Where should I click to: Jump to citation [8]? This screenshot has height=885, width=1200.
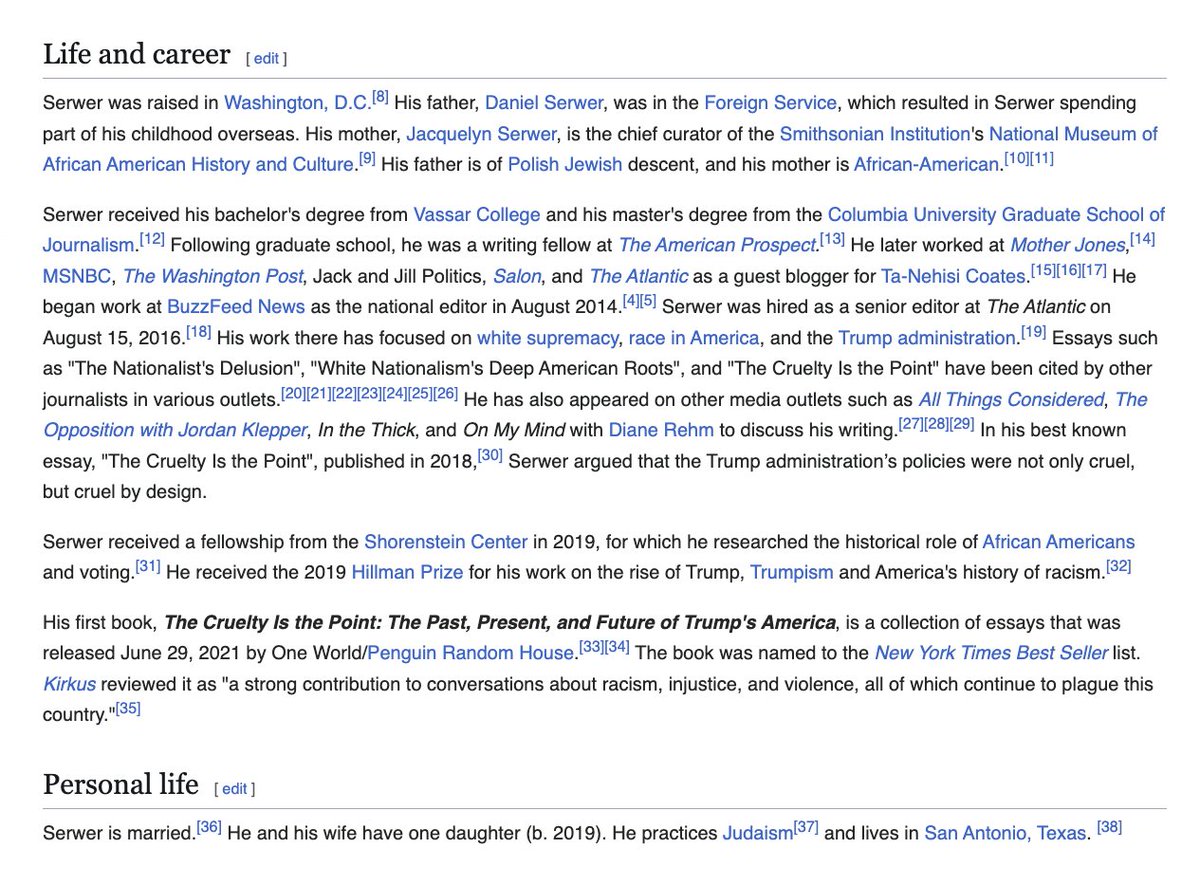coord(380,97)
